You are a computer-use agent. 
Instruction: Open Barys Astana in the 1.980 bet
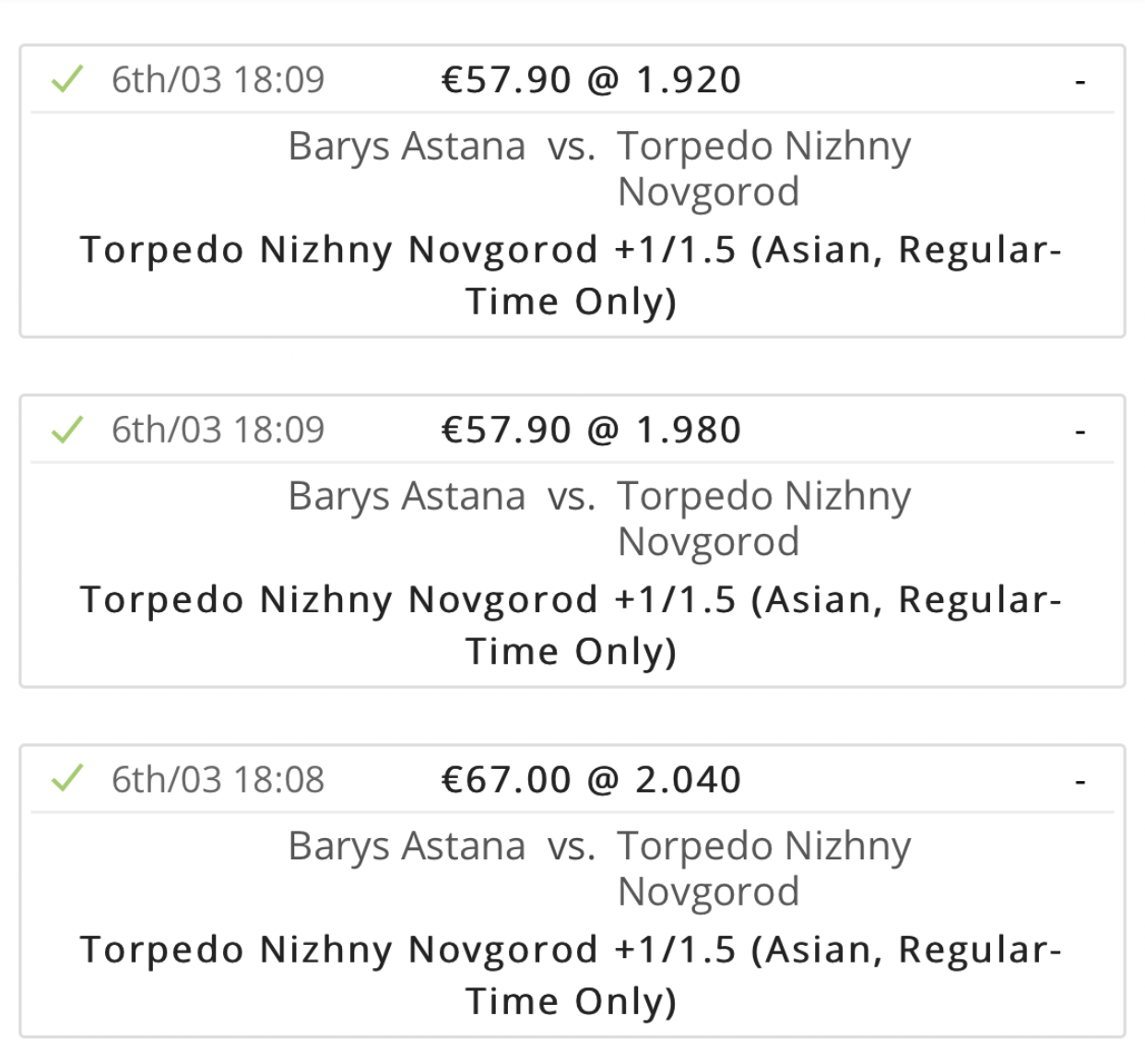pos(407,496)
